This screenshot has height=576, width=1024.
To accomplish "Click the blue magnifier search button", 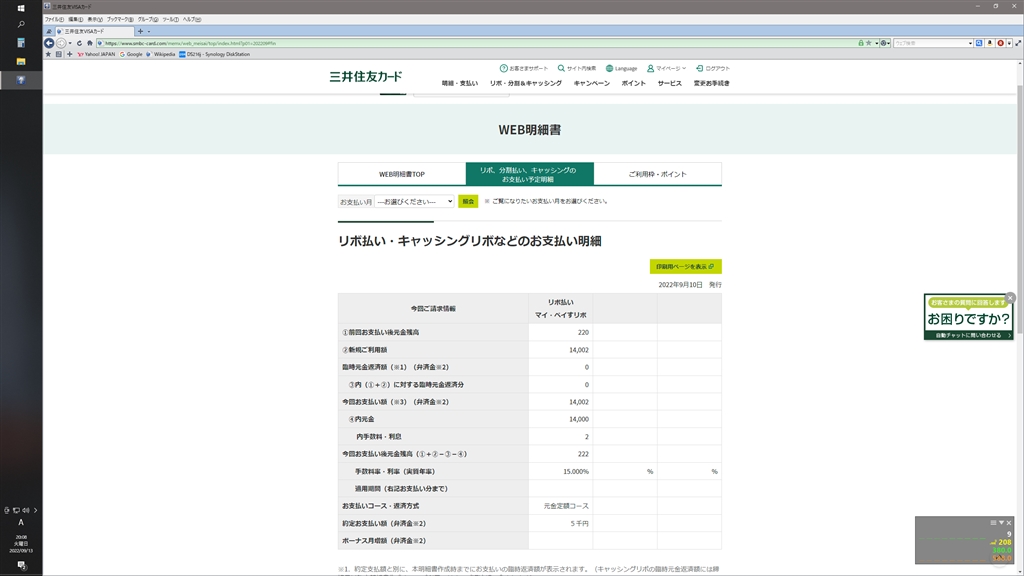I will [979, 43].
